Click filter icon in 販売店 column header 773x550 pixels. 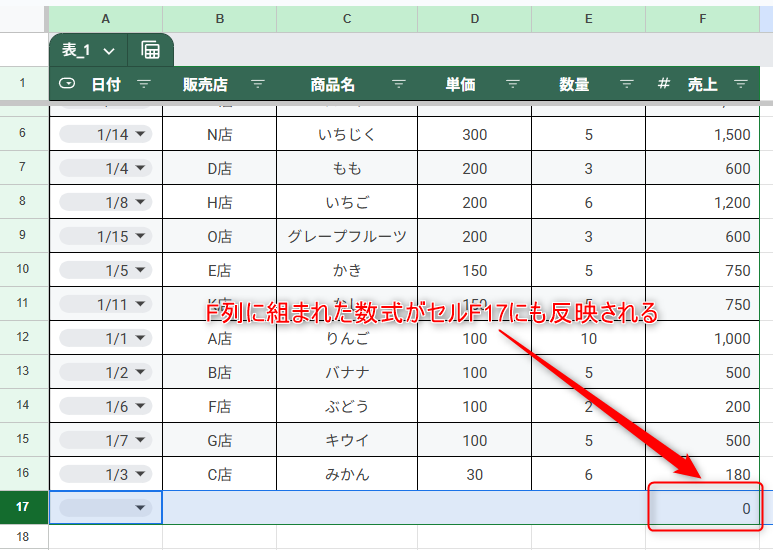[x=258, y=85]
